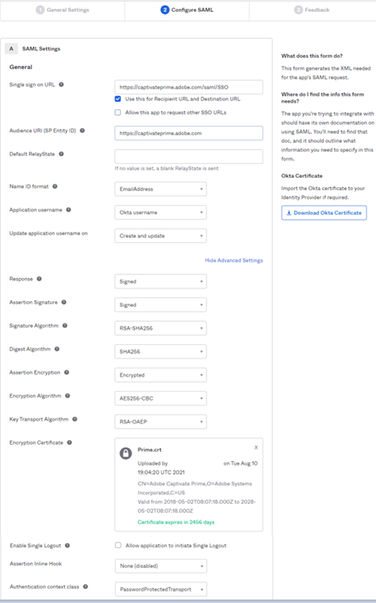Click info icon next to Key Transport Algorithm
Image resolution: width=376 pixels, height=603 pixels.
click(x=75, y=419)
